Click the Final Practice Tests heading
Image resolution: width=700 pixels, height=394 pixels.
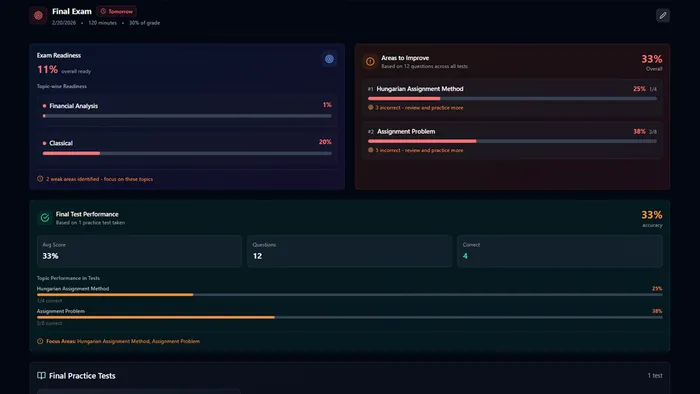click(82, 376)
